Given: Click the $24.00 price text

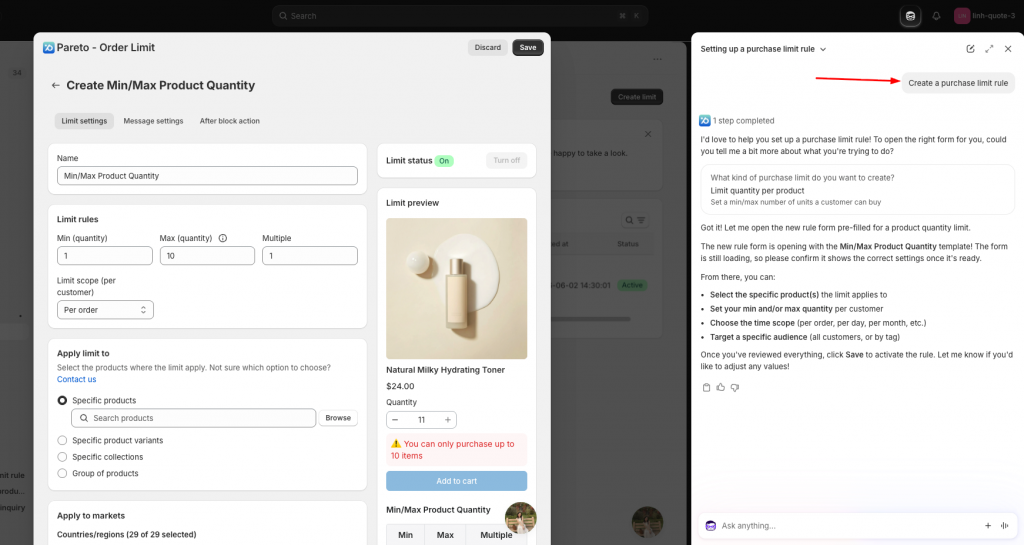Looking at the screenshot, I should point(400,386).
